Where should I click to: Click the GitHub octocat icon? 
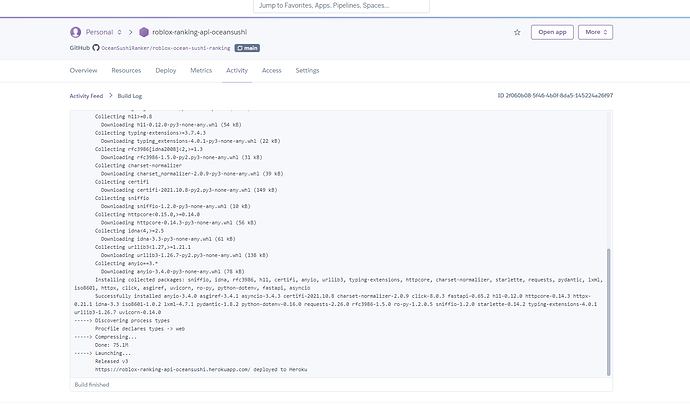tap(95, 48)
